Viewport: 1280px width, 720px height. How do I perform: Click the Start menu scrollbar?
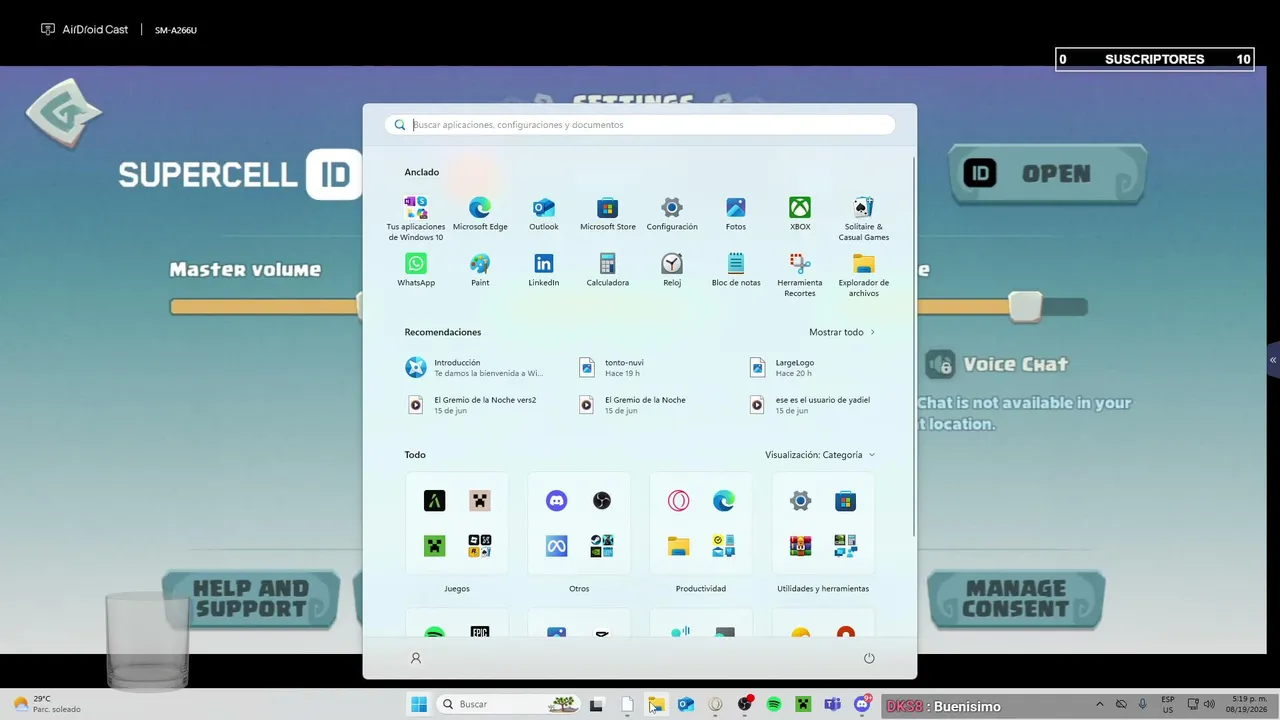pyautogui.click(x=913, y=345)
